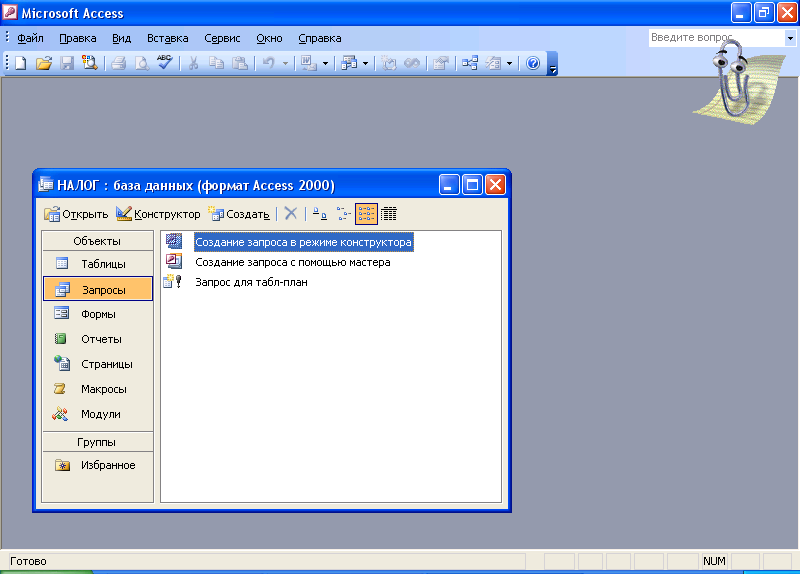Expand the Analyze dropdown arrow
The height and width of the screenshot is (574, 800).
tap(365, 63)
